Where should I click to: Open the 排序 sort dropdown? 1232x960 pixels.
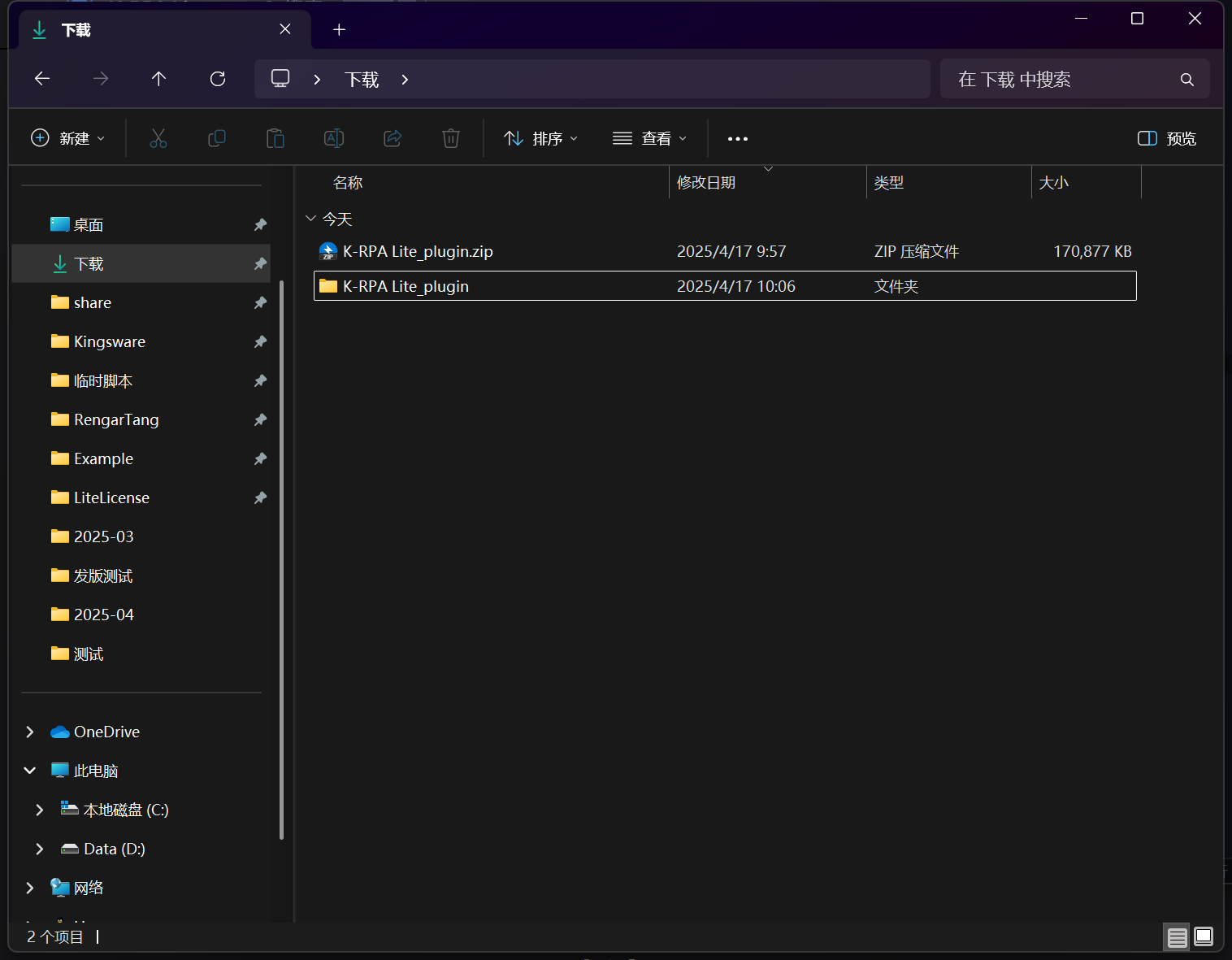click(540, 139)
